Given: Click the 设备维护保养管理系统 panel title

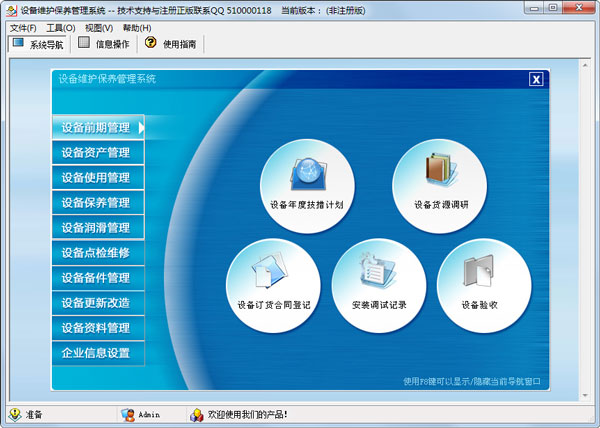Looking at the screenshot, I should tap(107, 79).
